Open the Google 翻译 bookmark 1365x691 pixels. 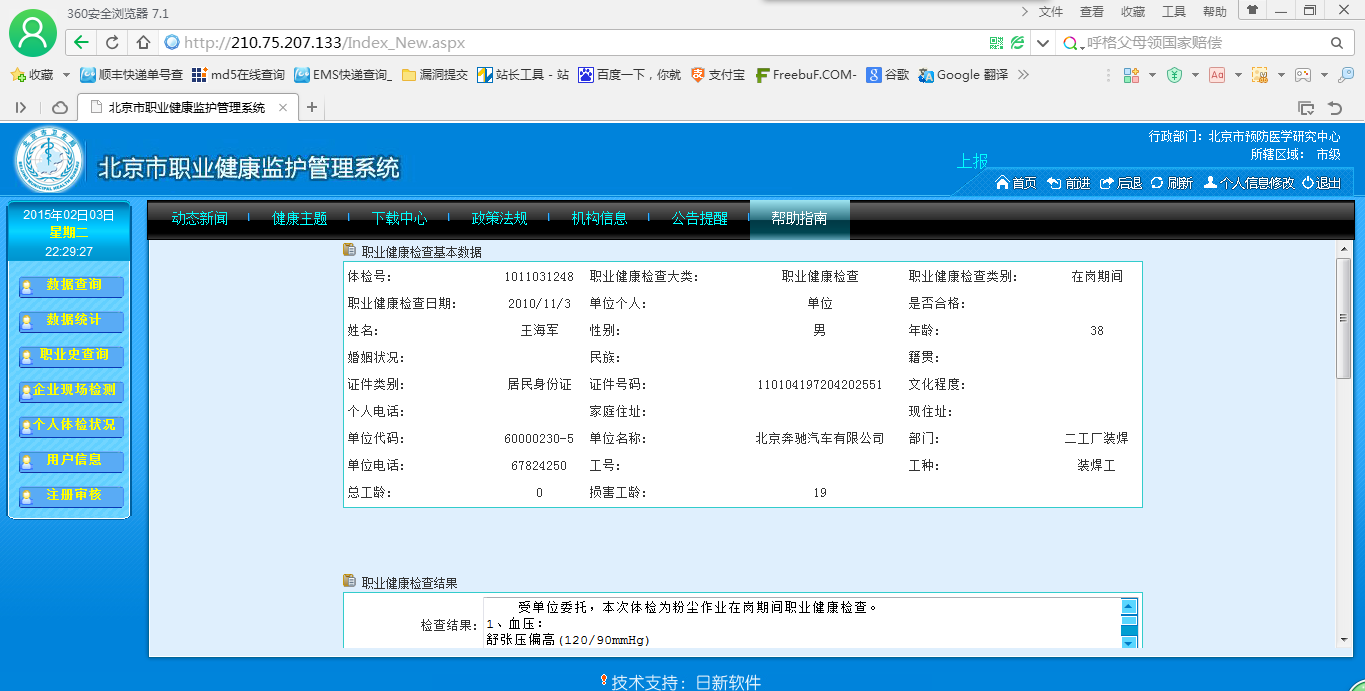963,75
